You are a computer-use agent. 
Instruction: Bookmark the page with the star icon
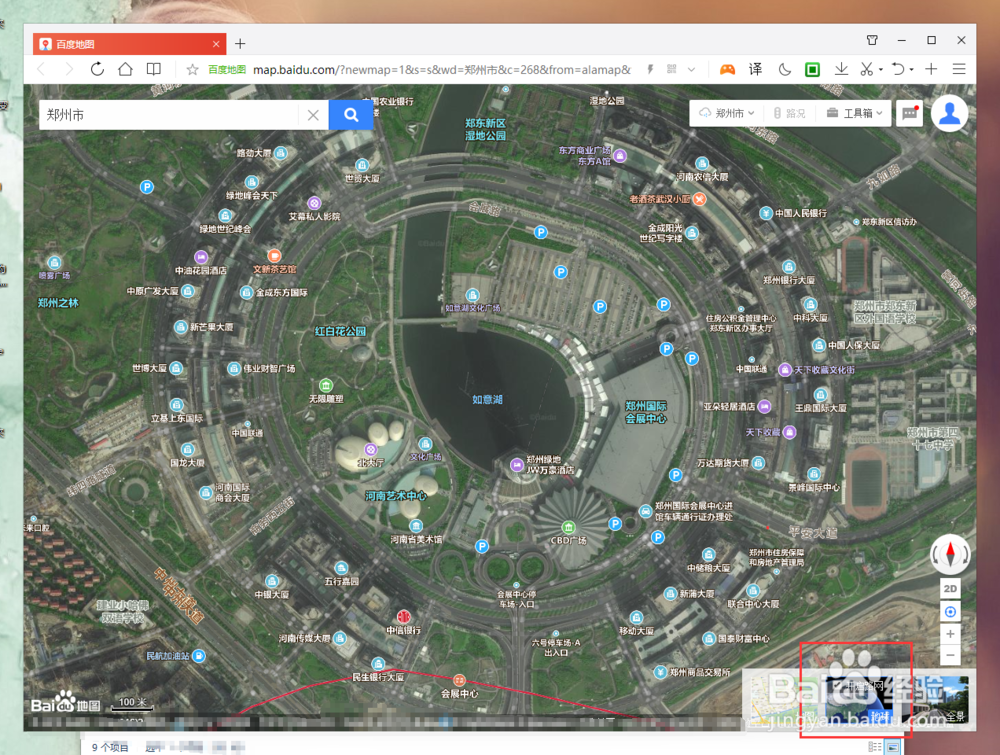tap(192, 70)
